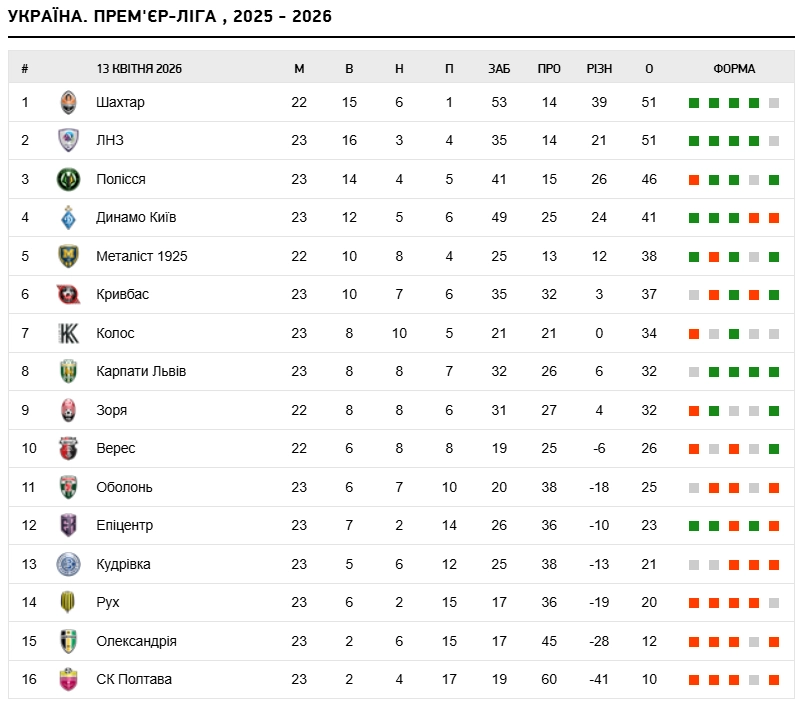805x711 pixels.
Task: Sort by ЗАБ goals scored header
Action: coord(499,68)
